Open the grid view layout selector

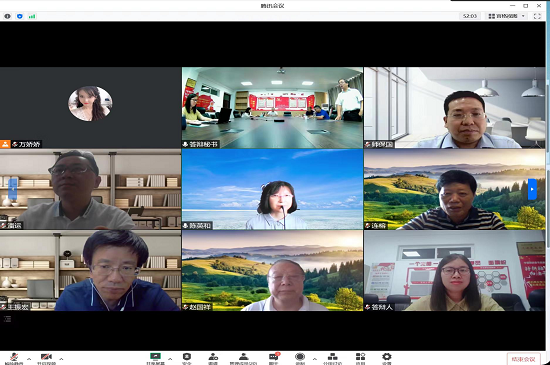pyautogui.click(x=507, y=16)
